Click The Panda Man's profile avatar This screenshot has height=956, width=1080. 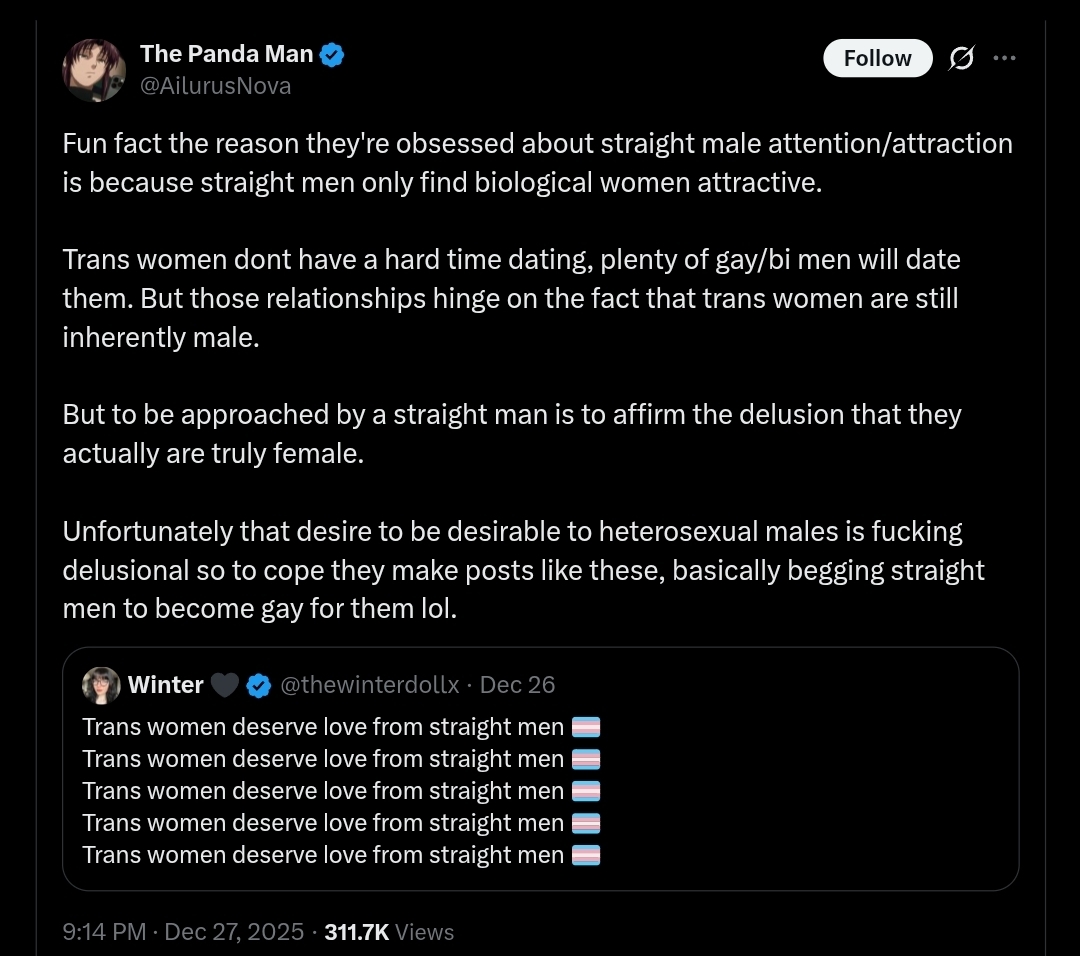pyautogui.click(x=94, y=70)
